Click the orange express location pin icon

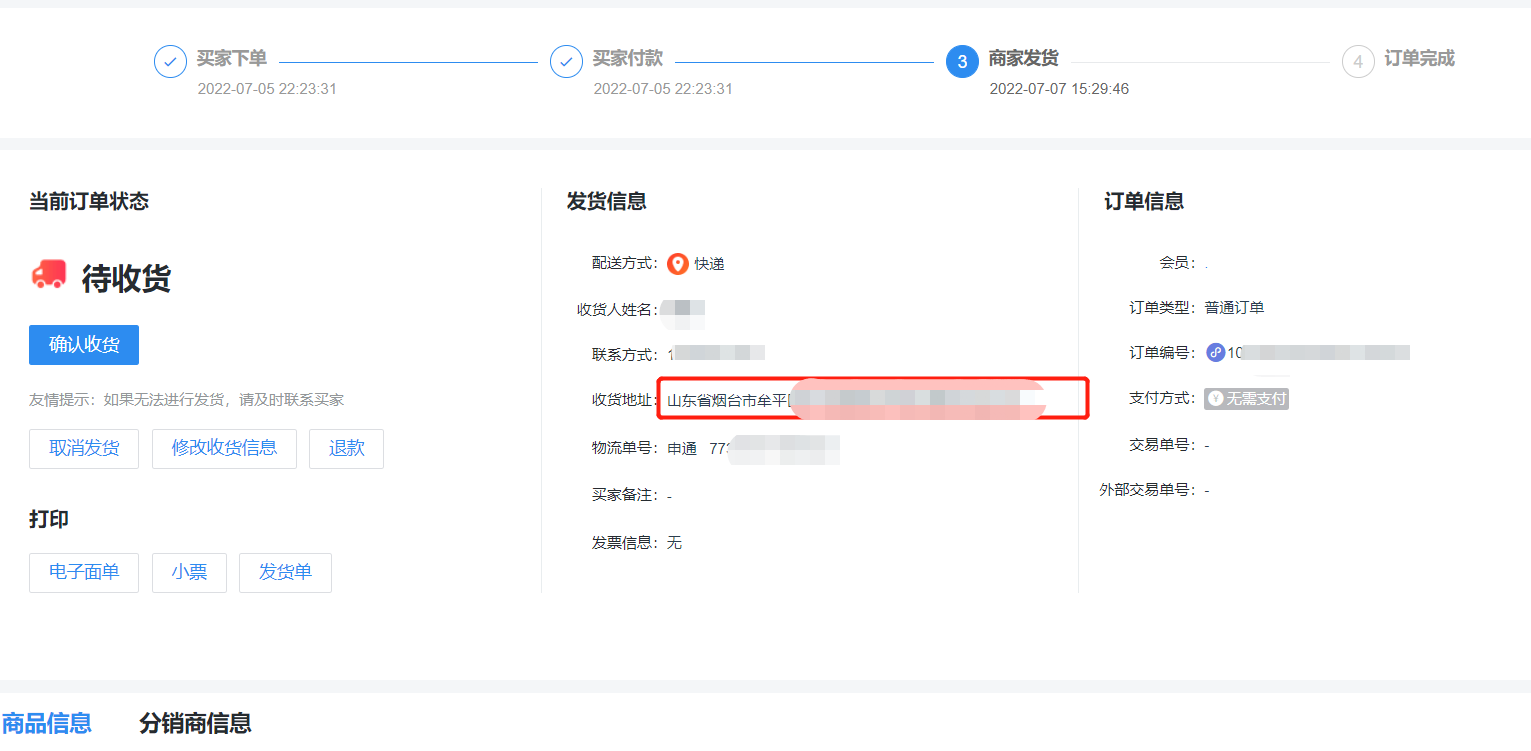point(678,264)
